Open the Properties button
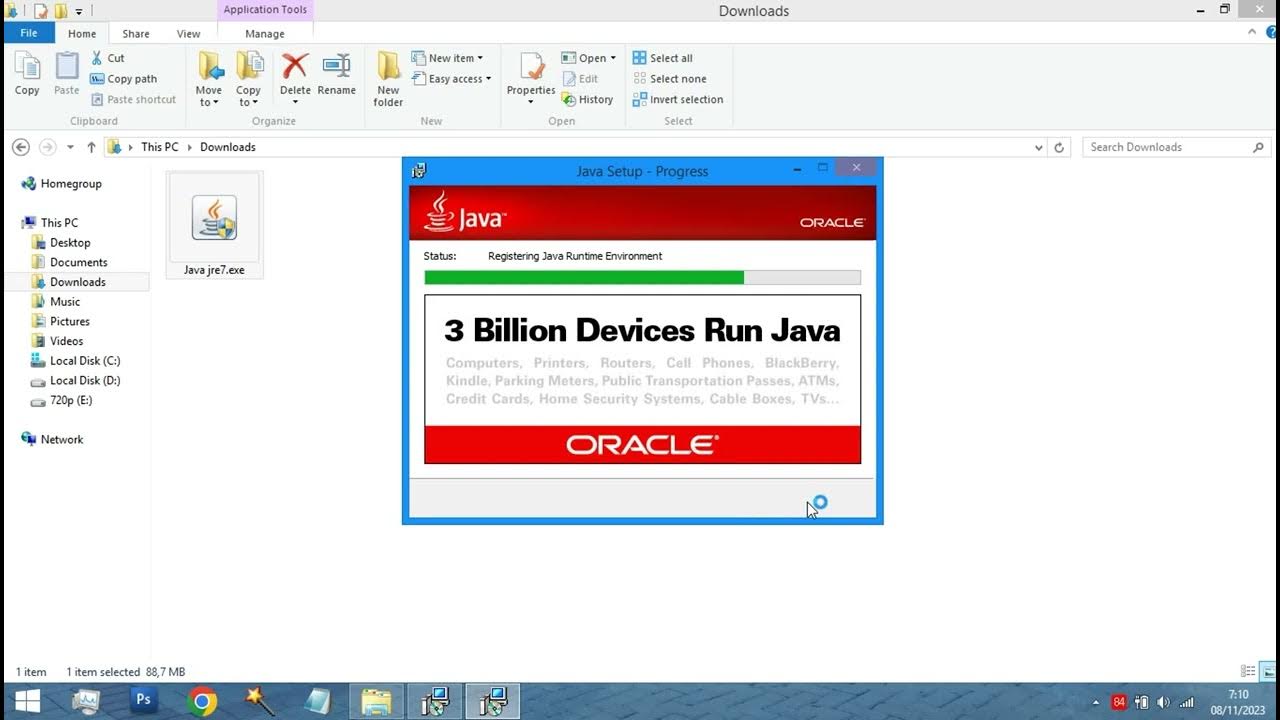The height and width of the screenshot is (720, 1280). [x=531, y=79]
